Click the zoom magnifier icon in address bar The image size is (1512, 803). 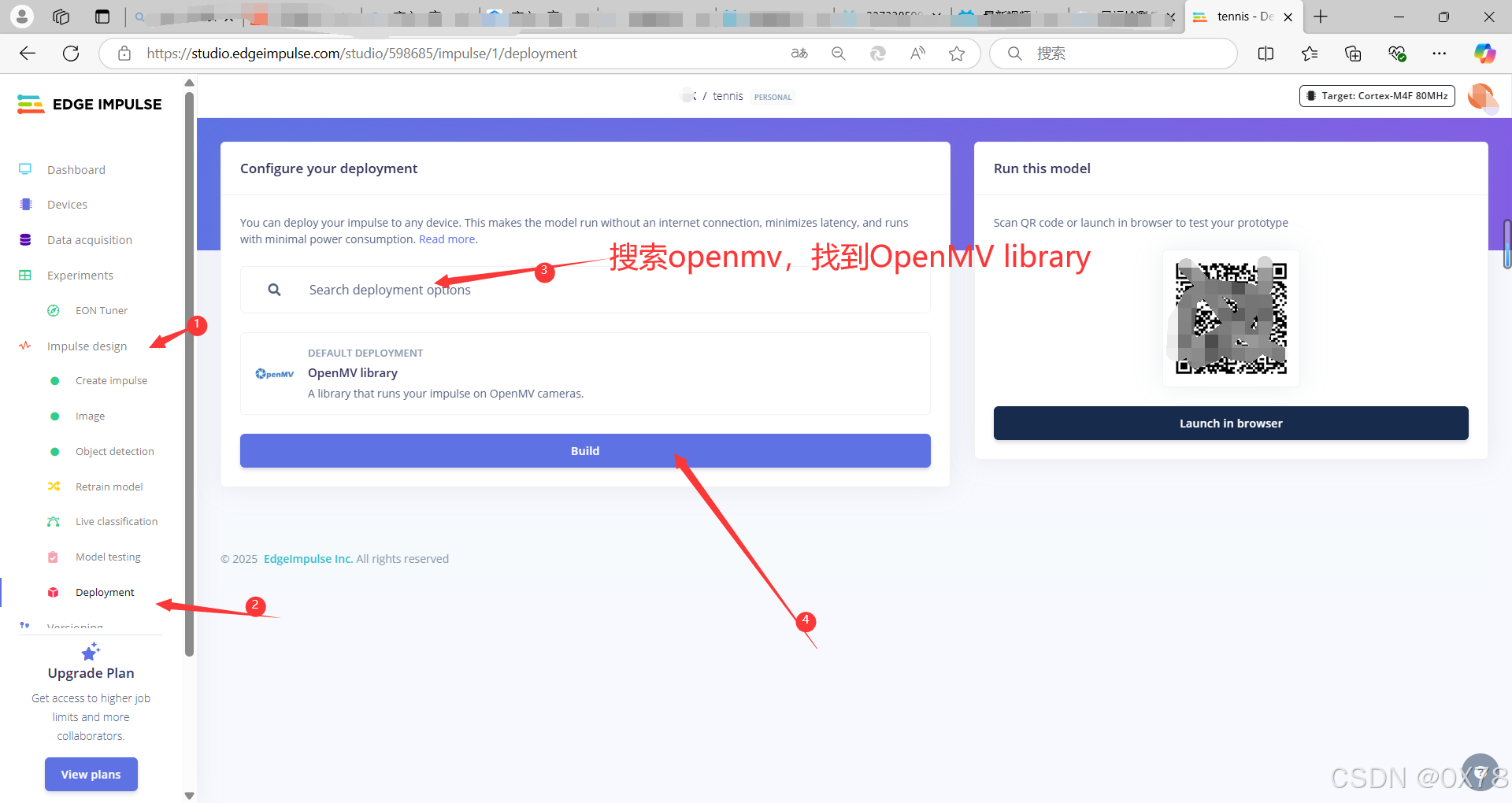point(839,54)
